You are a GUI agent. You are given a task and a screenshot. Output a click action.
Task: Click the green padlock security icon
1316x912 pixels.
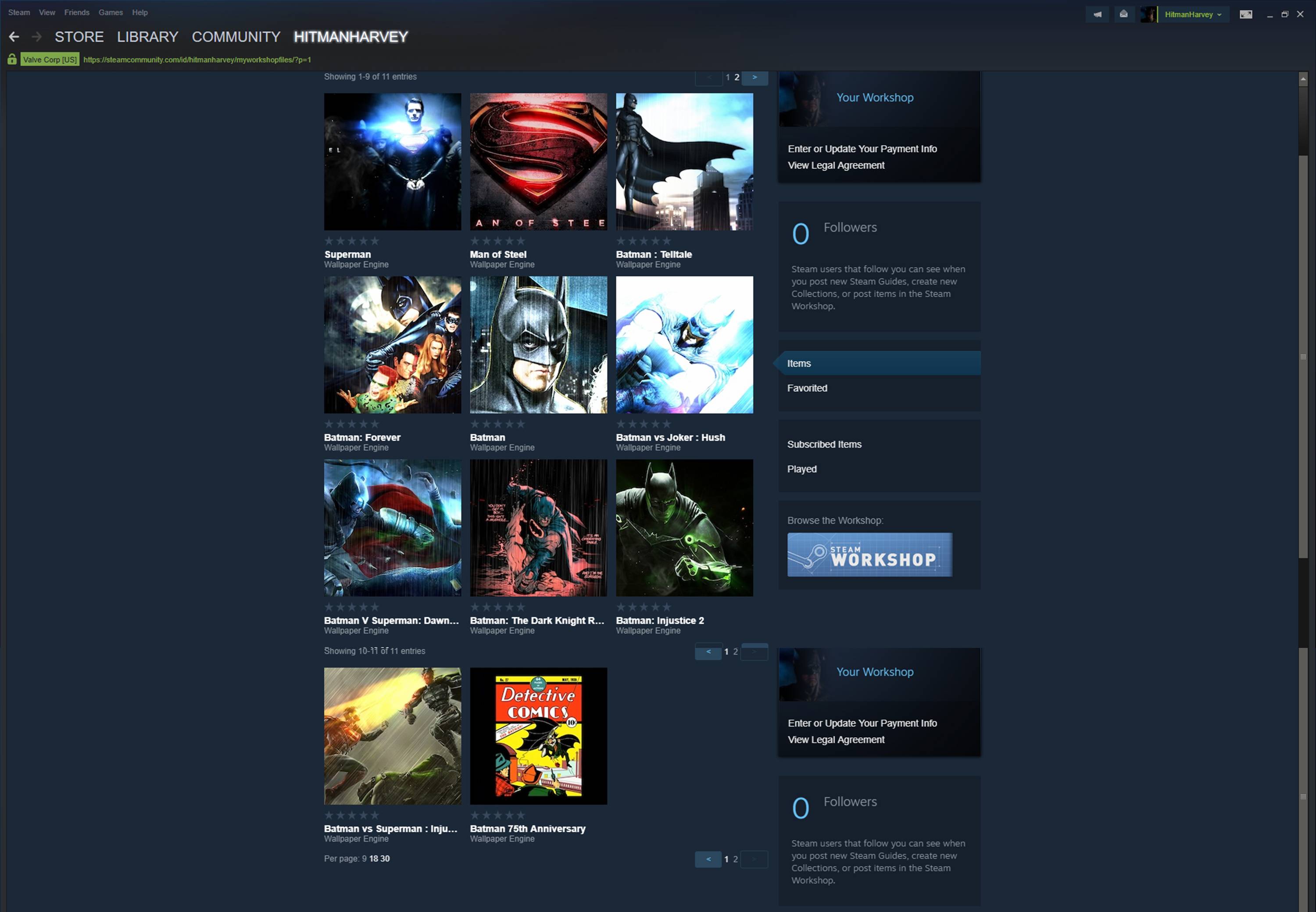(11, 59)
